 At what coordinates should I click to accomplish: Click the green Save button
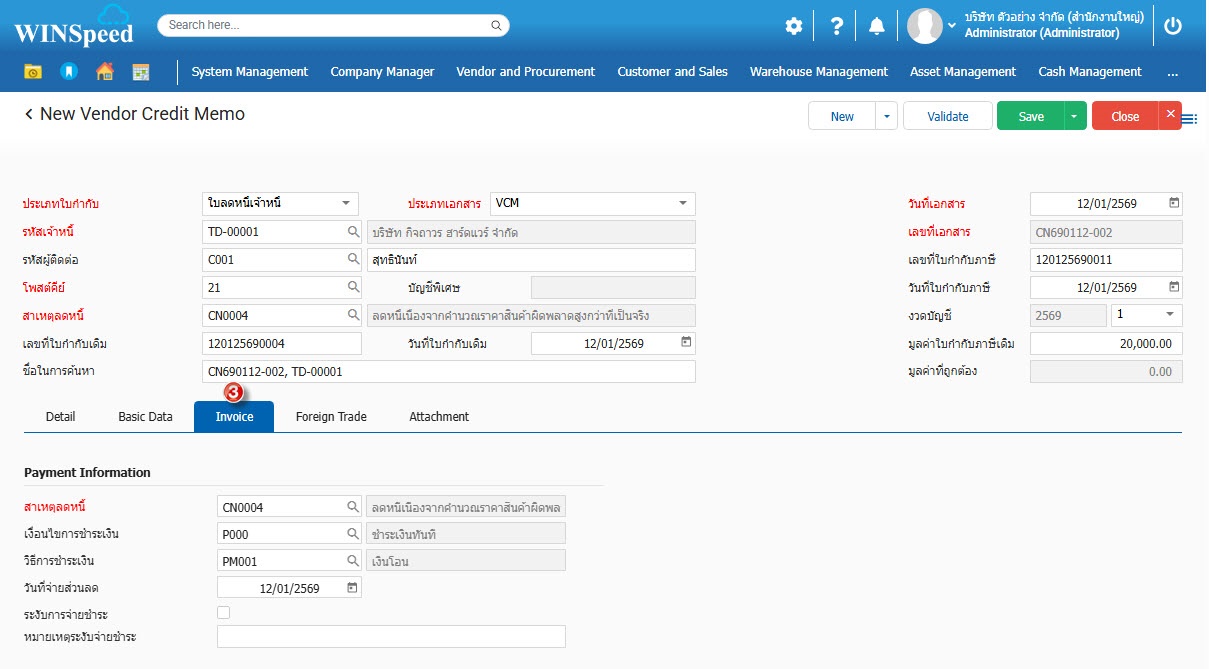(1030, 116)
